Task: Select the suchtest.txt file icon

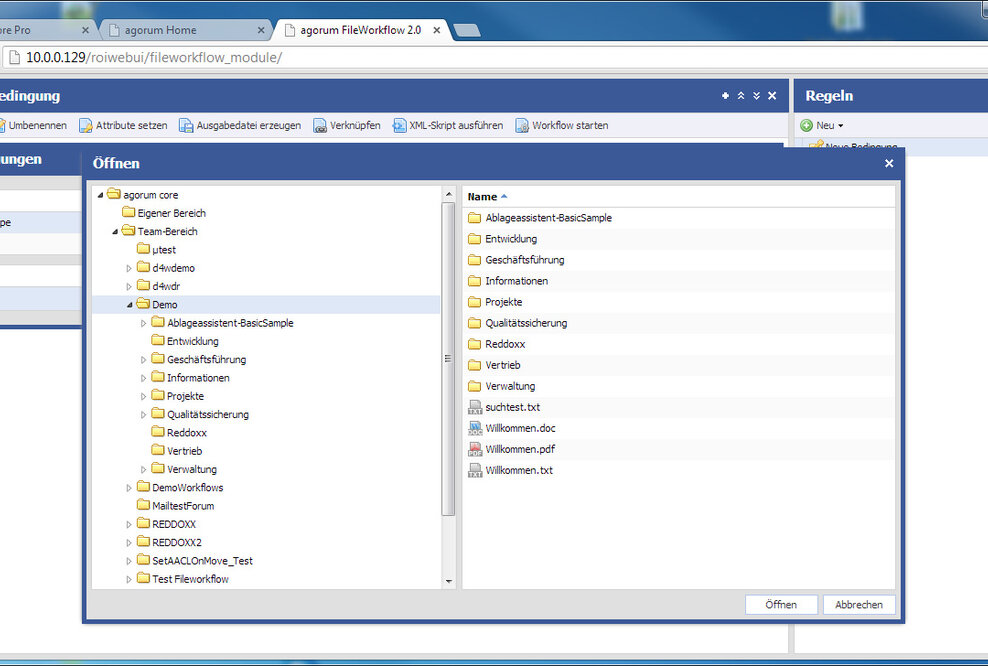Action: pos(475,407)
